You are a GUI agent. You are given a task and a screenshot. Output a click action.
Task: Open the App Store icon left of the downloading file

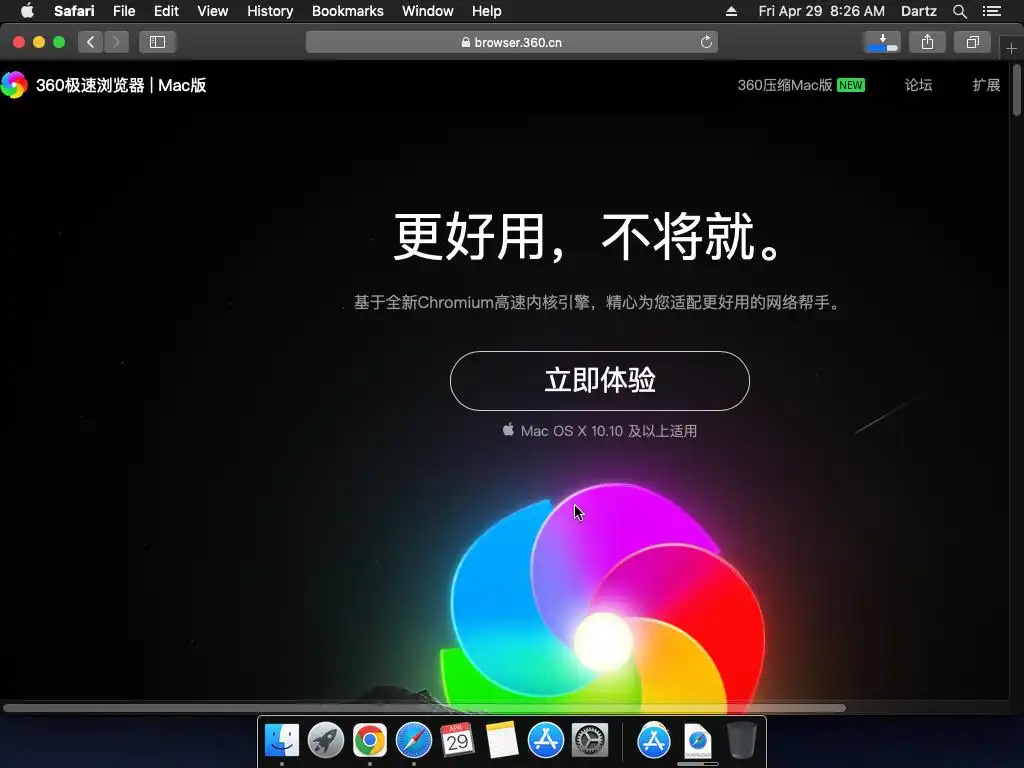tap(654, 741)
